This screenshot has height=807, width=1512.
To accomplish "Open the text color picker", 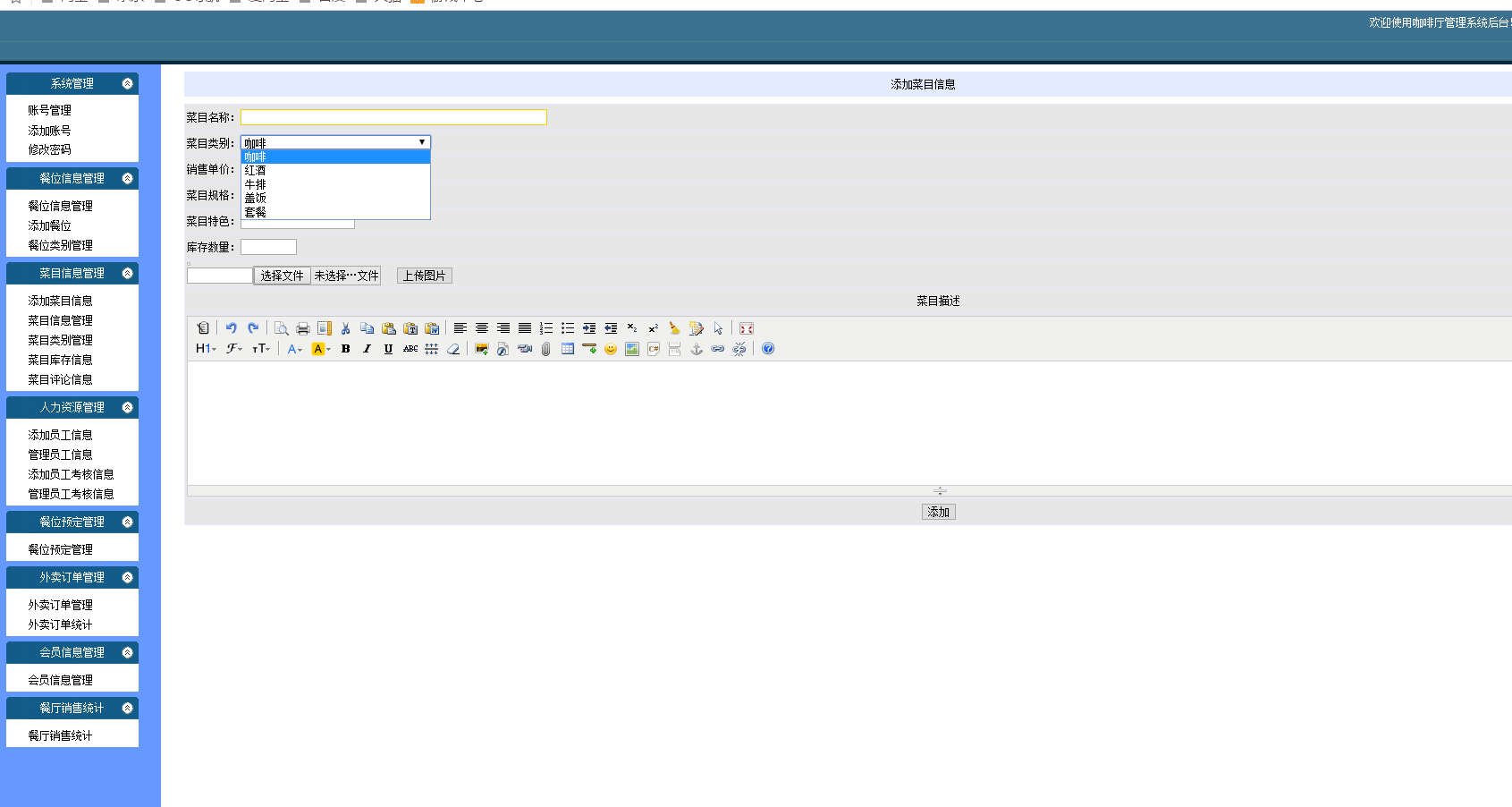I will (x=295, y=349).
